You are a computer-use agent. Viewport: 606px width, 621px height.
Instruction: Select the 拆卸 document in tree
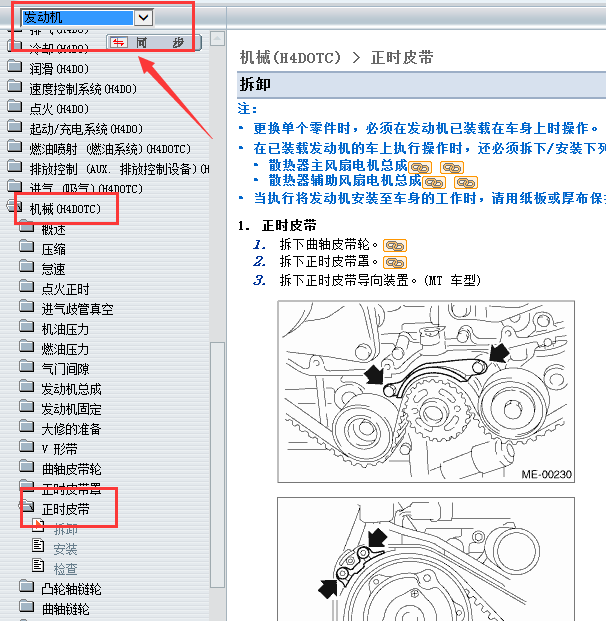[65, 529]
